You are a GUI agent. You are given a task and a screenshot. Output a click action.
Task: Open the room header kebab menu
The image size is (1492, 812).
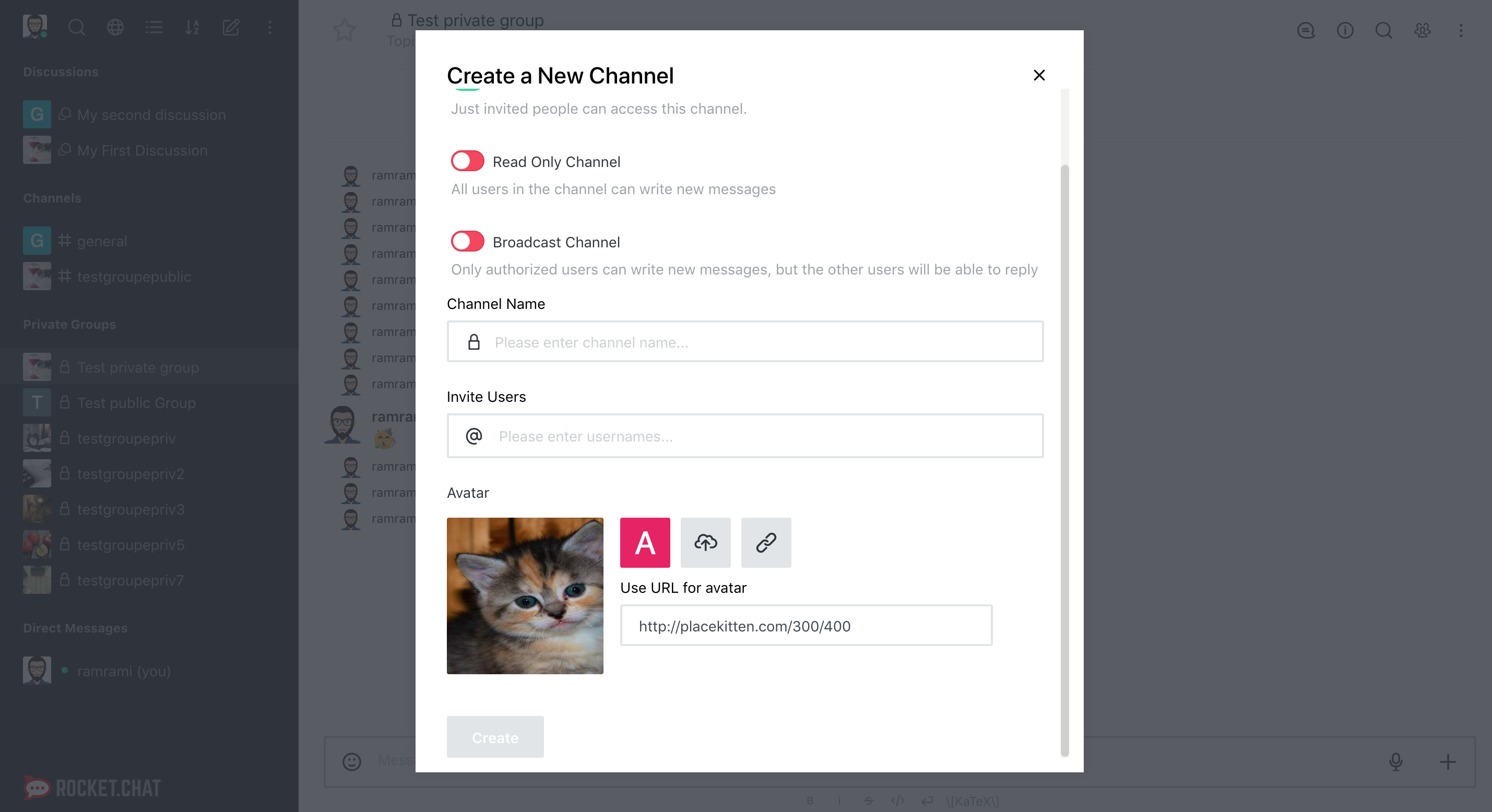point(1461,30)
